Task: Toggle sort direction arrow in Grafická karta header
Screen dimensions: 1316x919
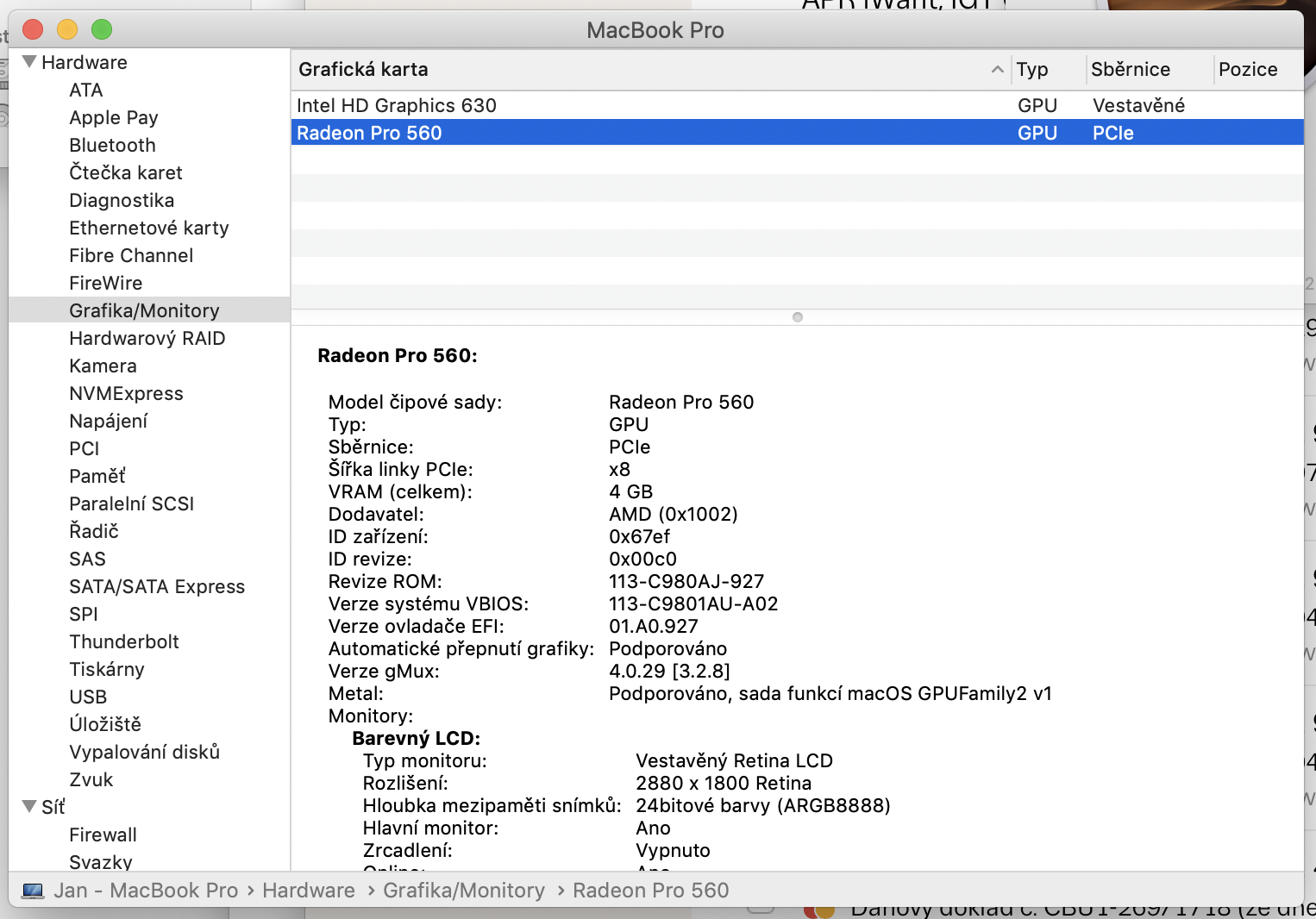Action: 998,69
